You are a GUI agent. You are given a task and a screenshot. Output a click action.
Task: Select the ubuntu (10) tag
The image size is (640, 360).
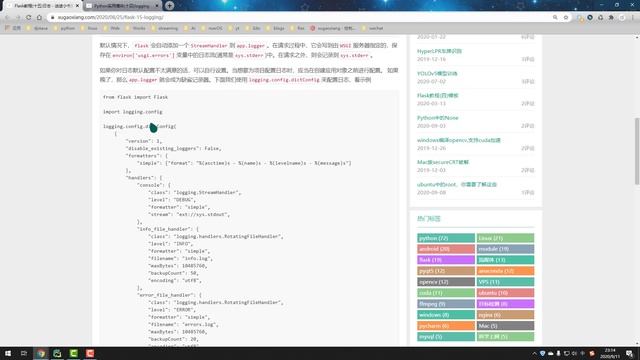pyautogui.click(x=505, y=293)
